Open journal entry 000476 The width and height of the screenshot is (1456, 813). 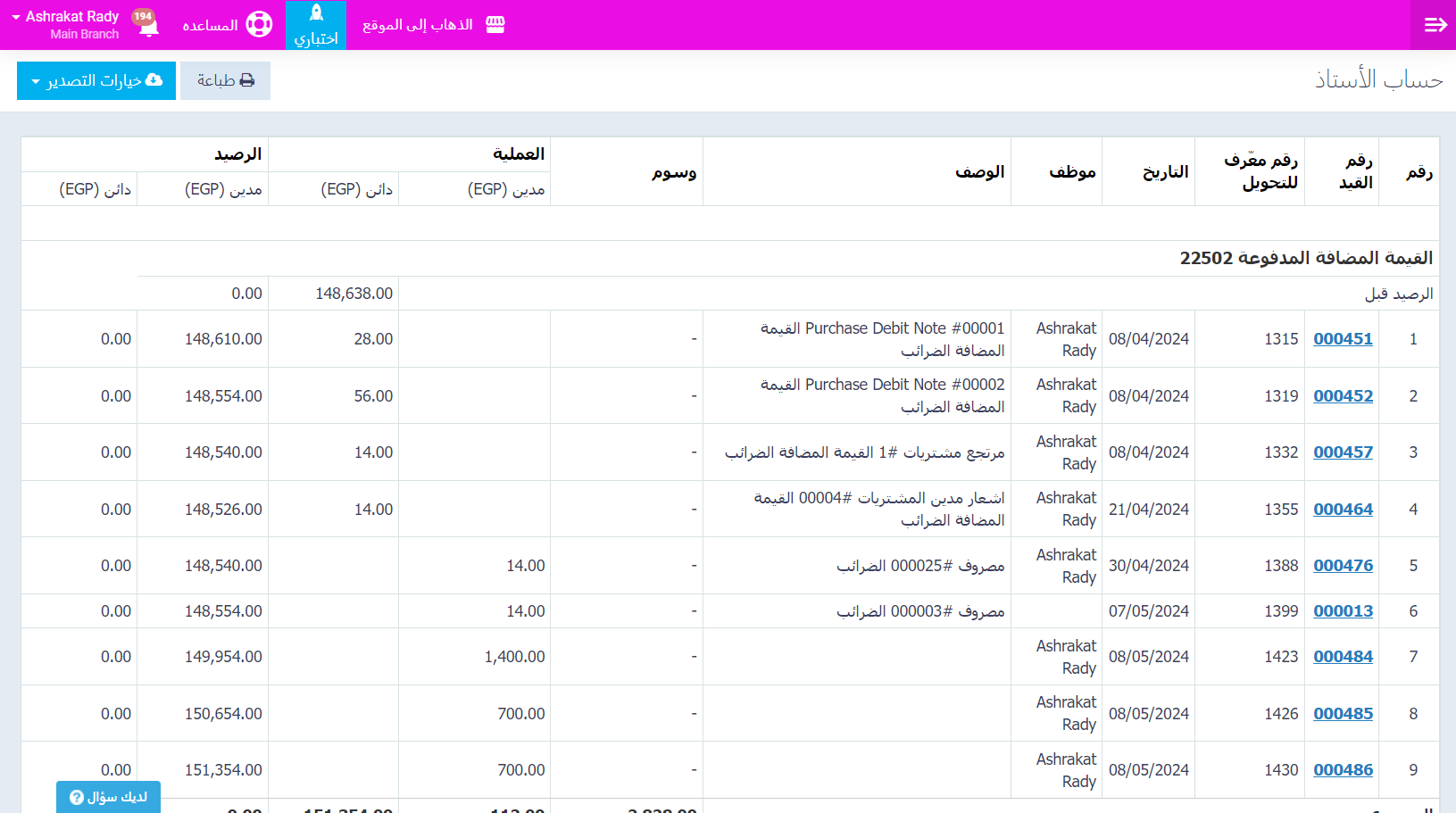(1343, 566)
